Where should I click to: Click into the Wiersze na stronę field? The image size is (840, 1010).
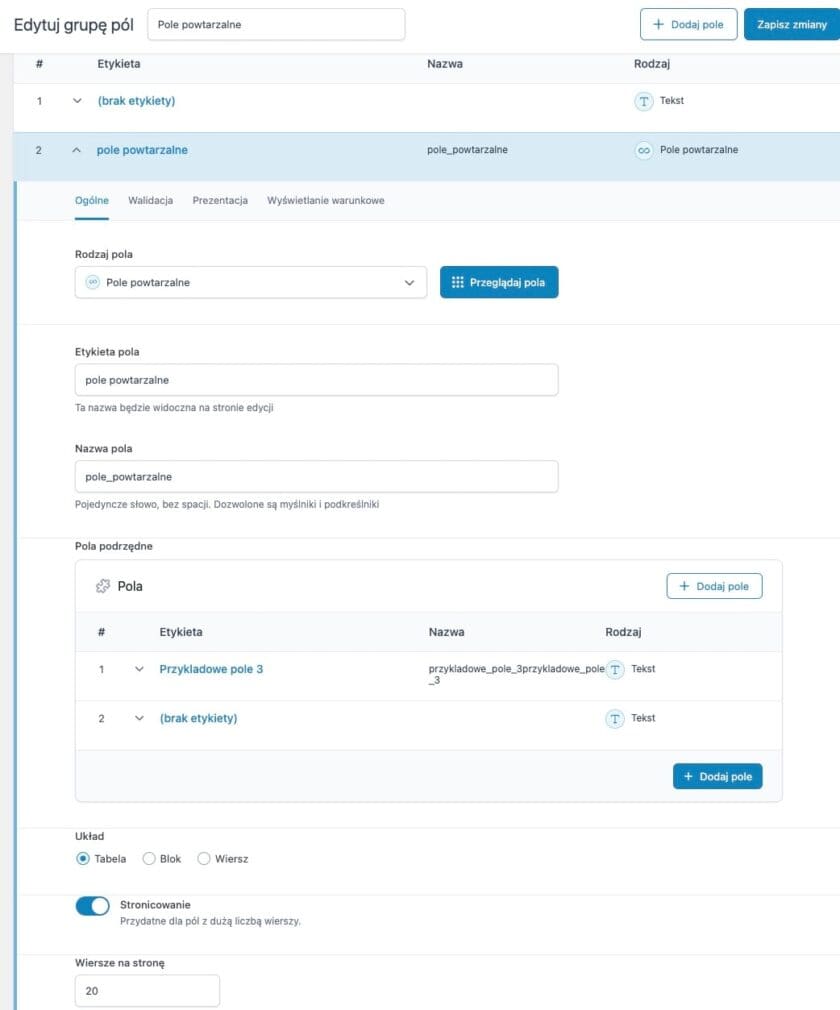click(x=147, y=991)
